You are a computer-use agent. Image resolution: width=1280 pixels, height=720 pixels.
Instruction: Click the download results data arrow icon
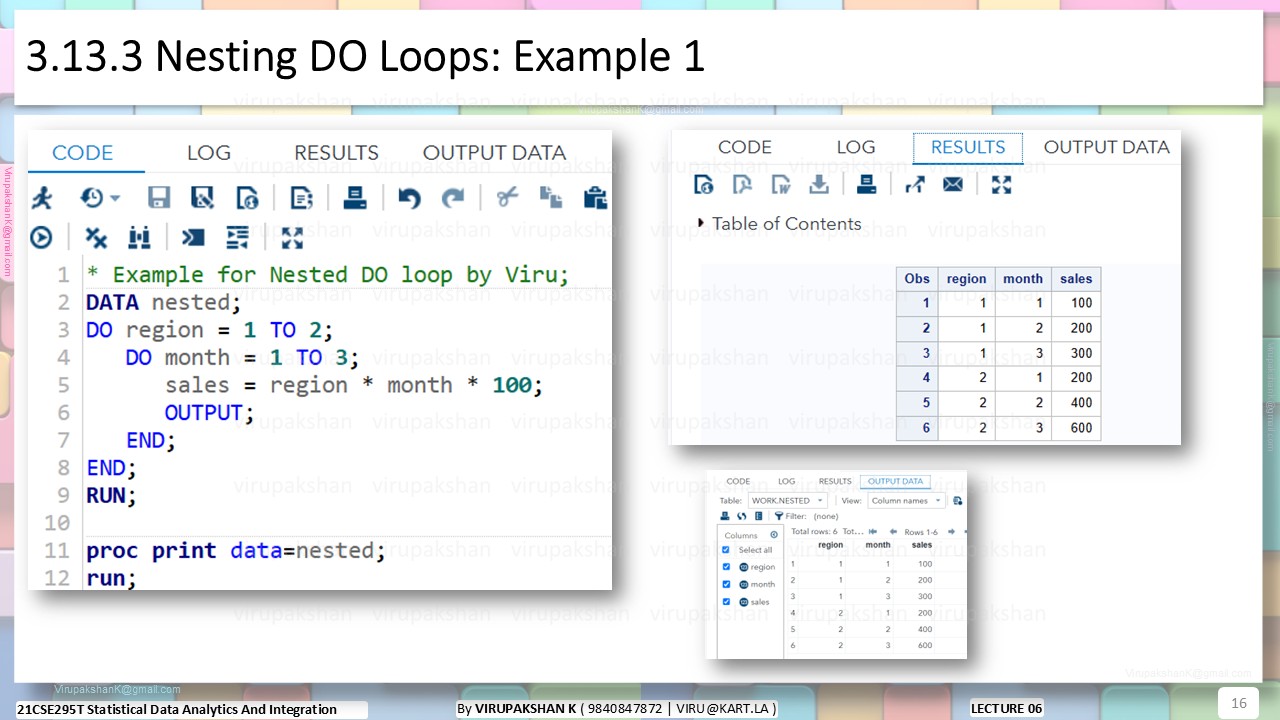tap(819, 185)
